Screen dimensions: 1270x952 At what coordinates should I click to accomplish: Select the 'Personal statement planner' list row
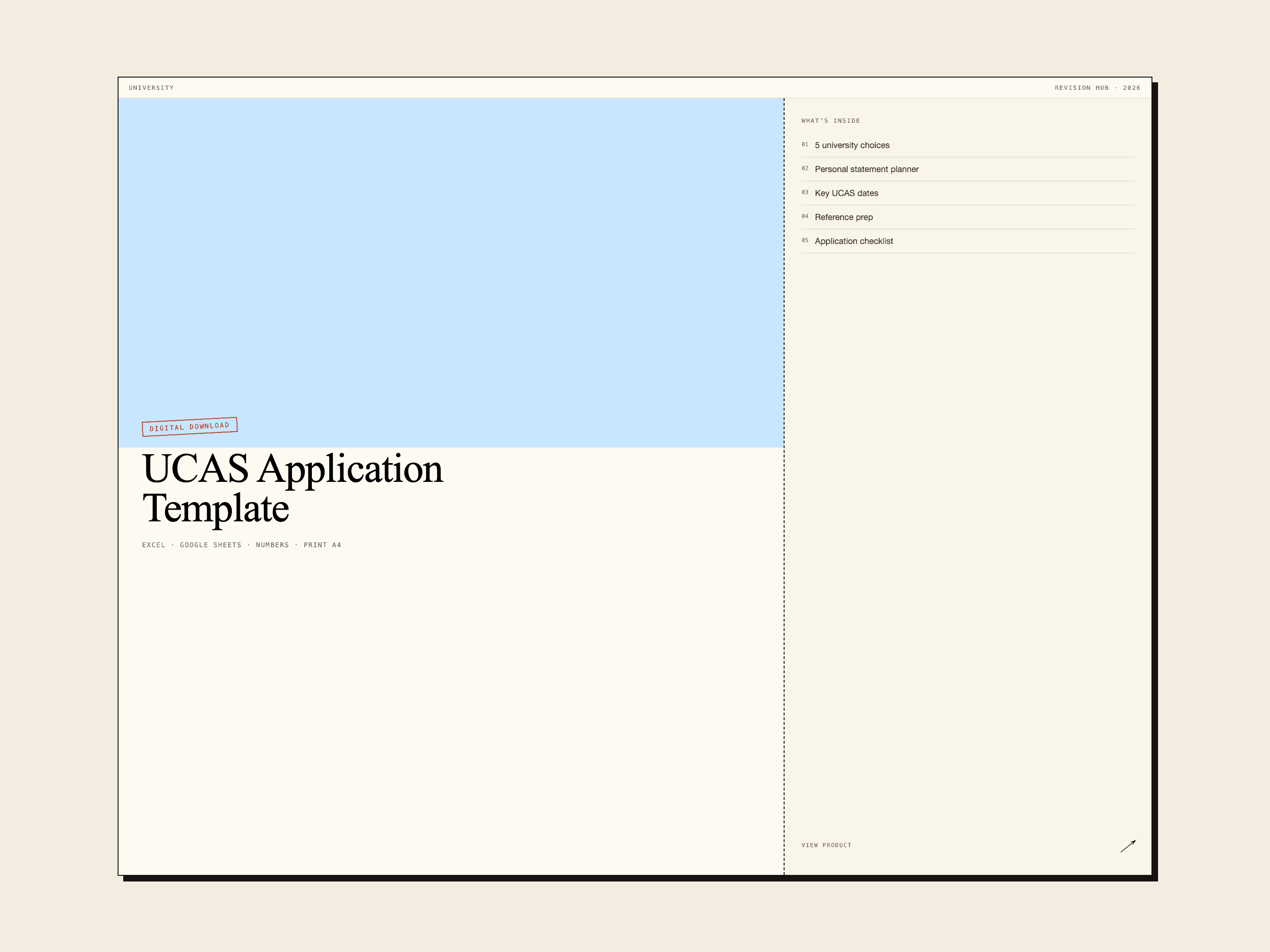tap(968, 169)
